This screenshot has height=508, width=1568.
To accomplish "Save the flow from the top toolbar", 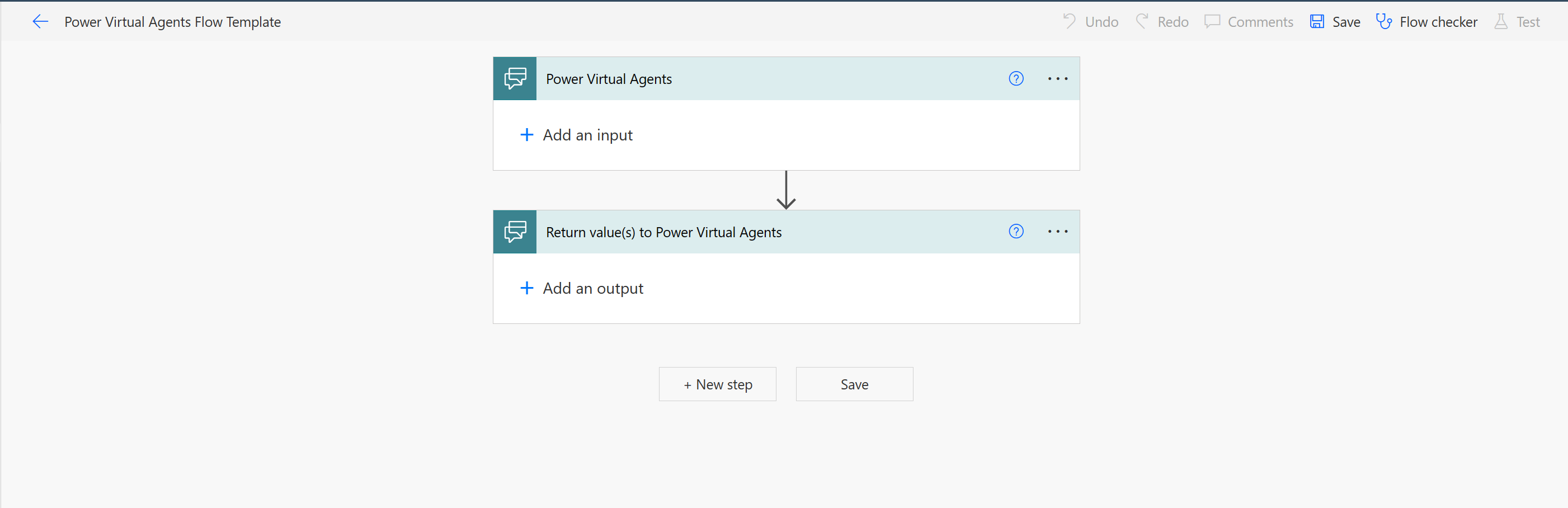I will point(1335,22).
